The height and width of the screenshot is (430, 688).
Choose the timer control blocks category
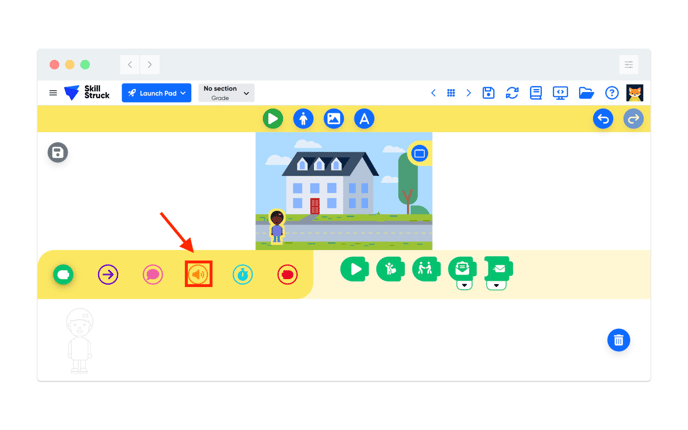[x=243, y=274]
